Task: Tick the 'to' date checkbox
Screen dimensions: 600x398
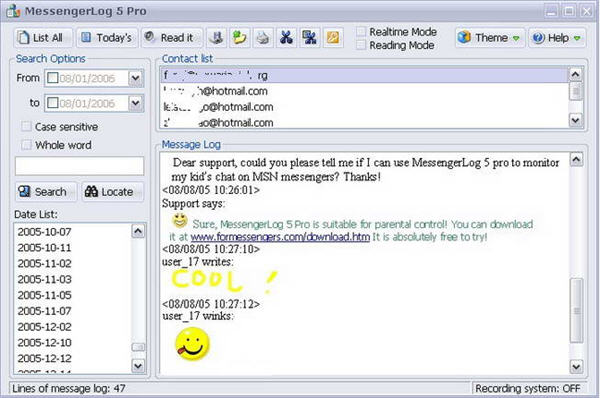Action: tap(52, 103)
